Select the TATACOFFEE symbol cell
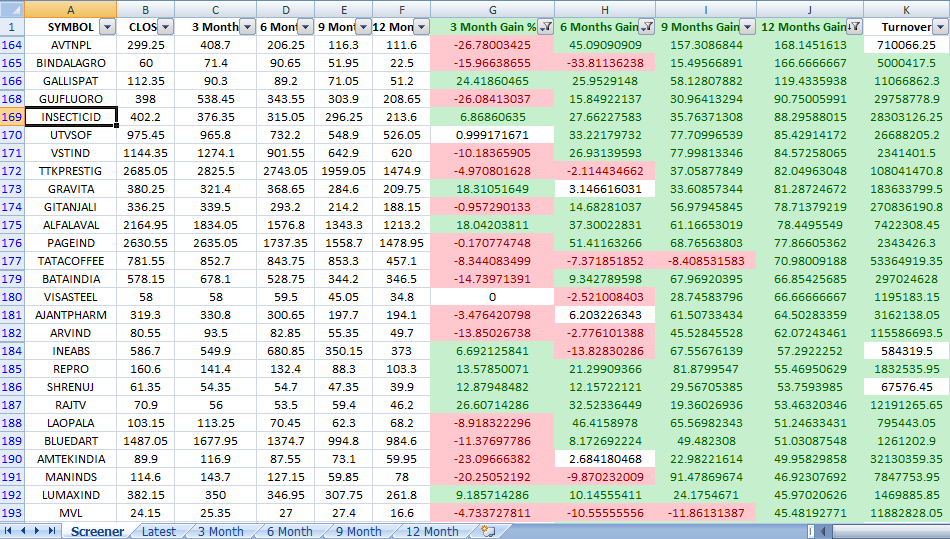Viewport: 950px width, 539px height. coord(70,261)
